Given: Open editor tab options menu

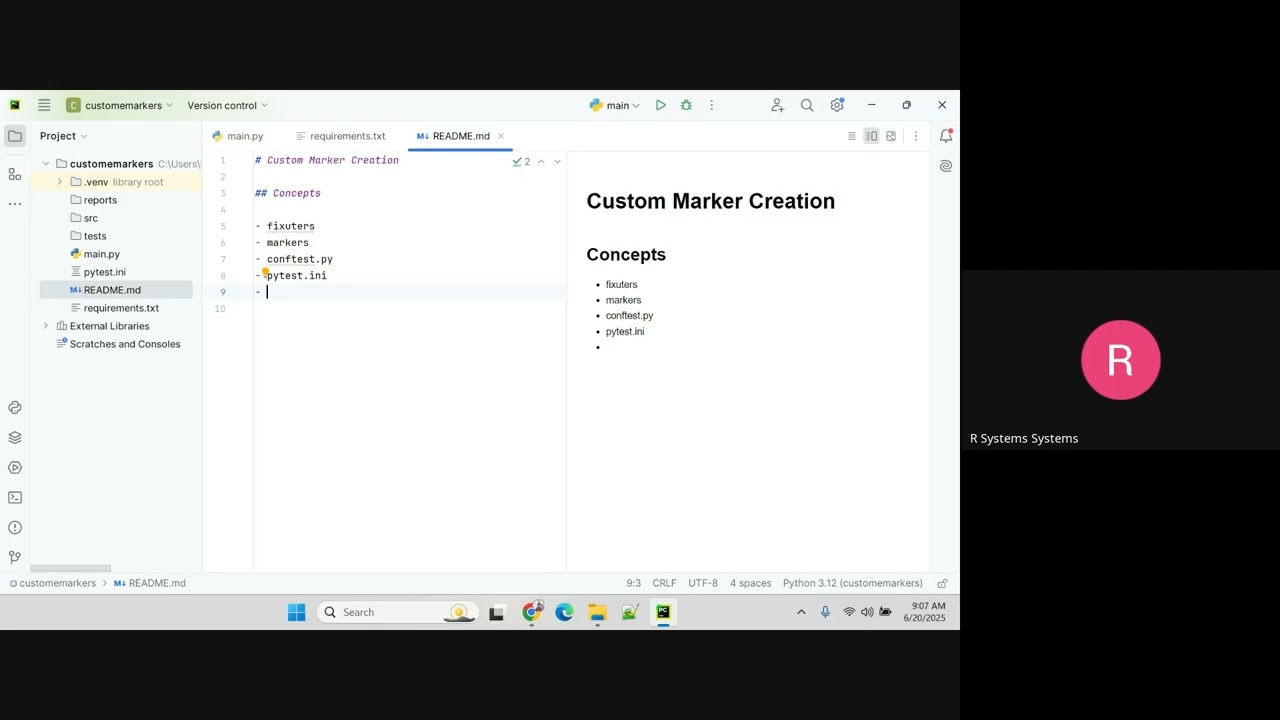Looking at the screenshot, I should click(916, 136).
